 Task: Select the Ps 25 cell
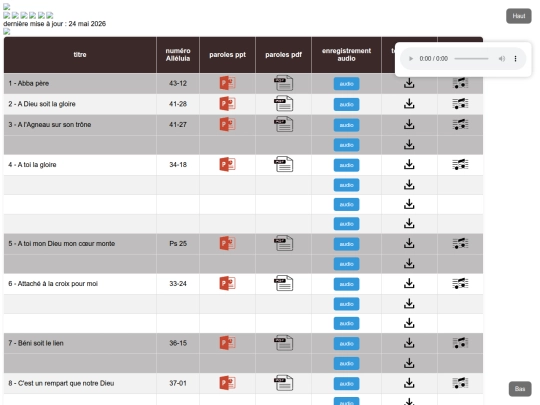178,243
